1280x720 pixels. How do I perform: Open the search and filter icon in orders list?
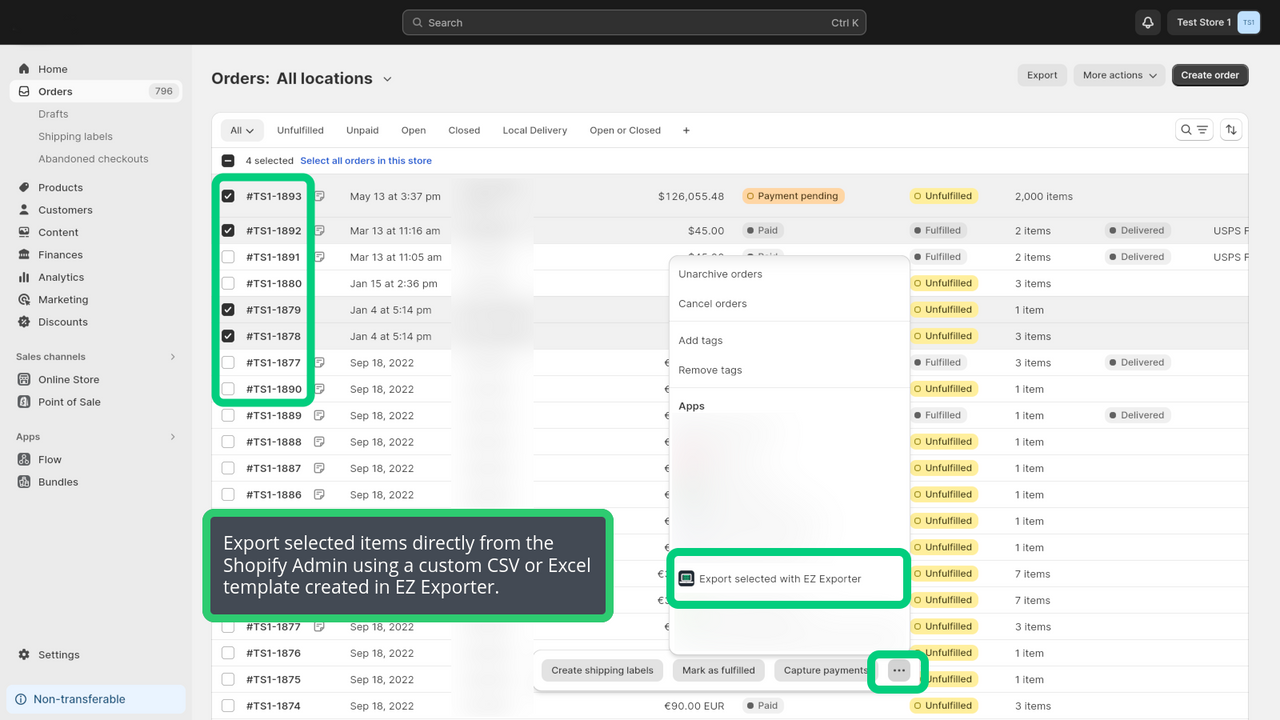[1194, 129]
